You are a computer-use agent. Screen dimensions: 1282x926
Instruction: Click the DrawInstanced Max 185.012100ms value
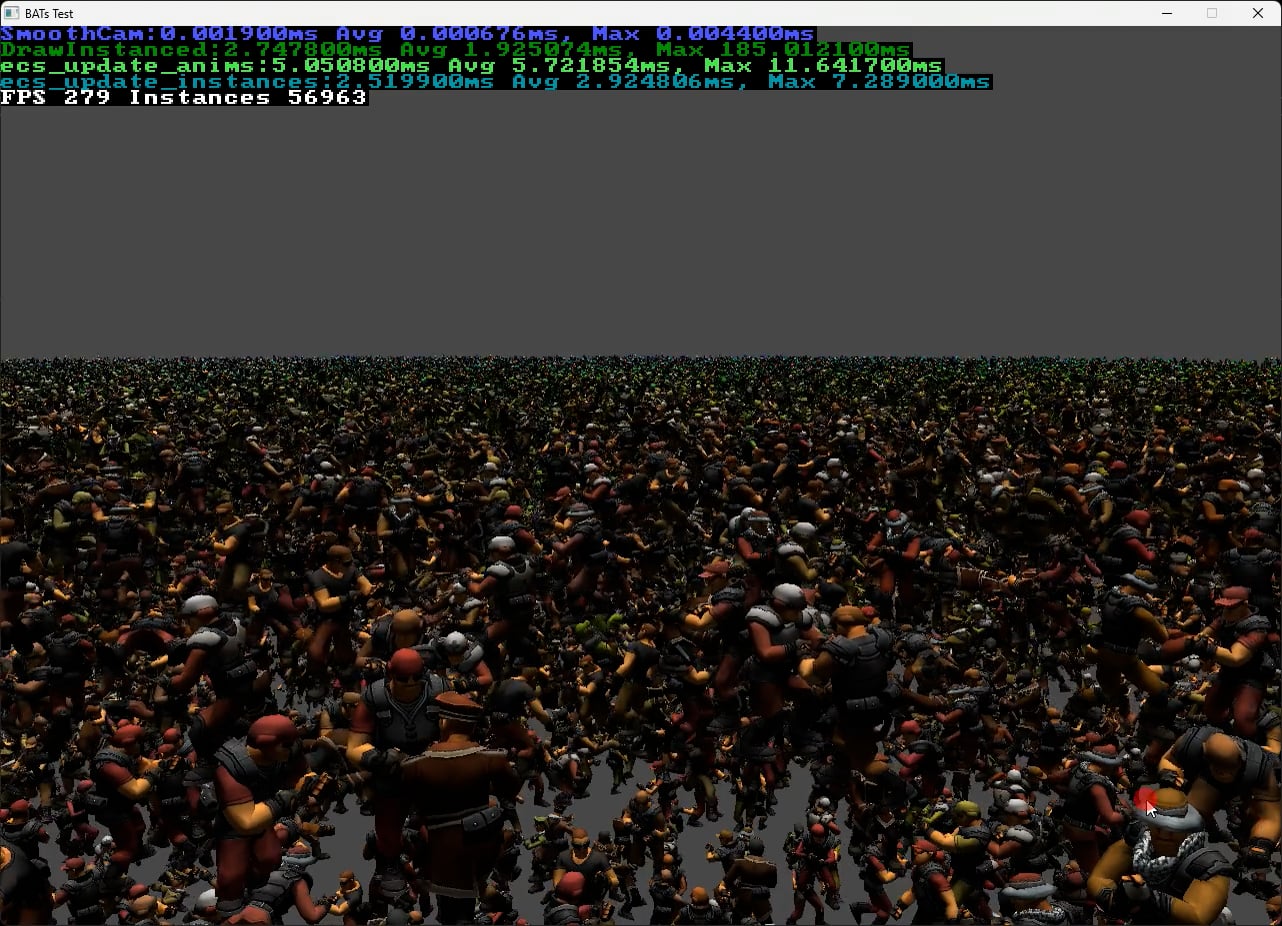(x=784, y=50)
